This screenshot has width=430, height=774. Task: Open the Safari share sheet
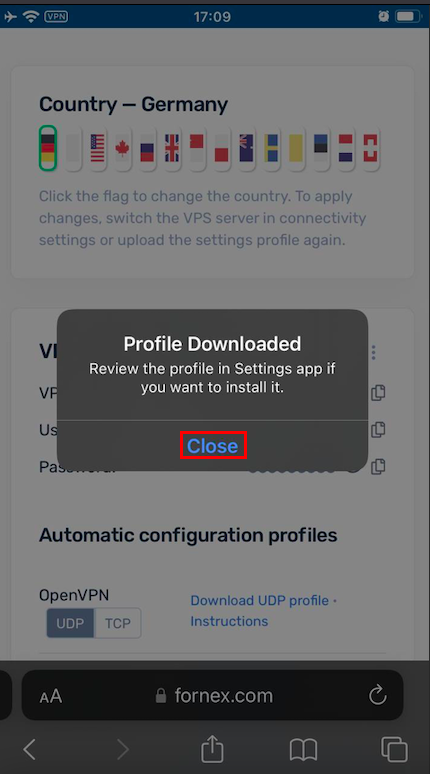point(212,748)
